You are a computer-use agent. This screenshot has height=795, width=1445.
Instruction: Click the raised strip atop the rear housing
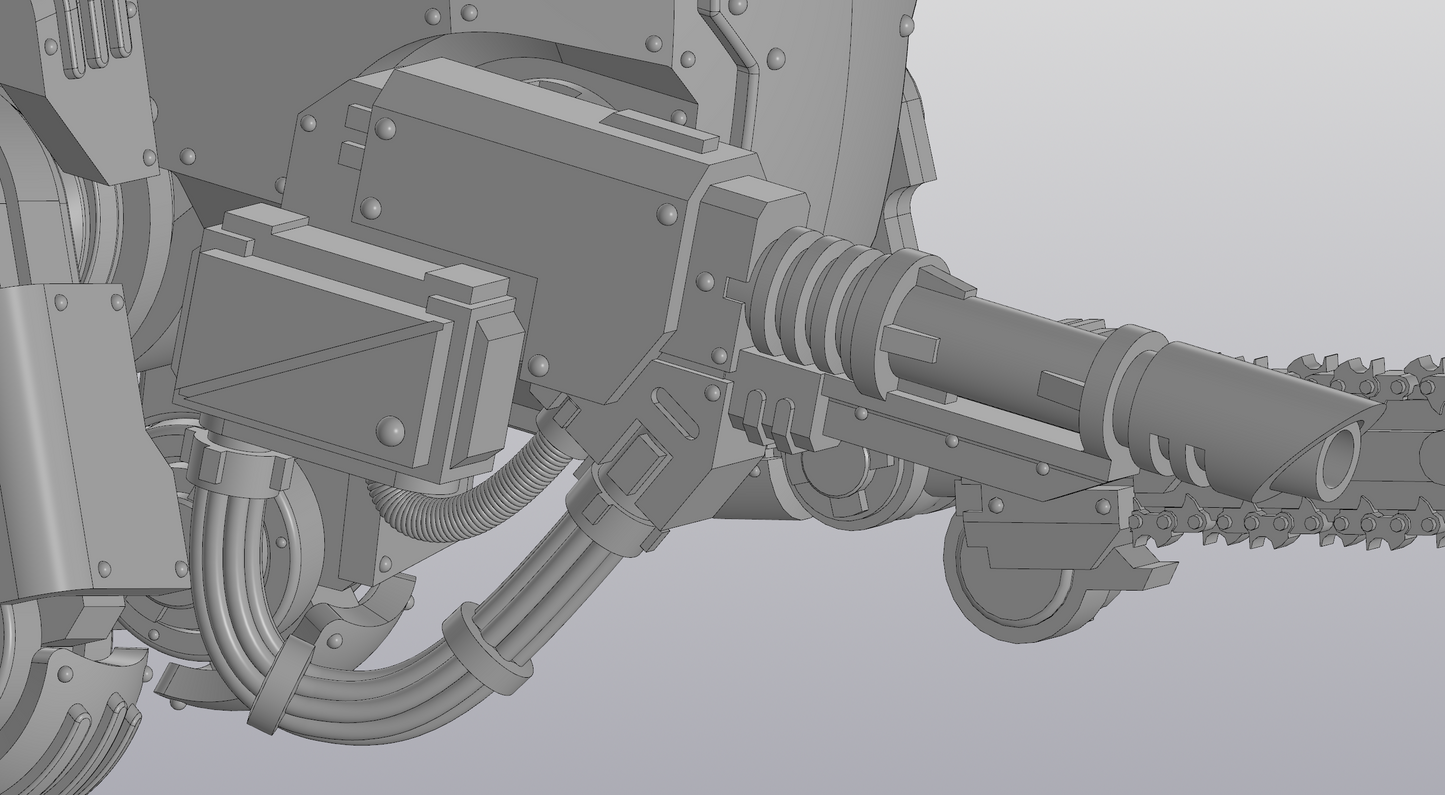tap(660, 132)
